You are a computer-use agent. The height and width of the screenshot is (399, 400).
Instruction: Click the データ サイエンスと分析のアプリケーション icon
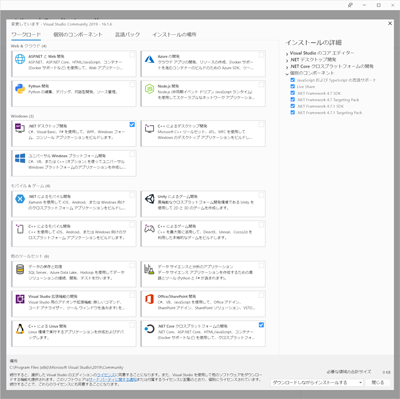149,269
